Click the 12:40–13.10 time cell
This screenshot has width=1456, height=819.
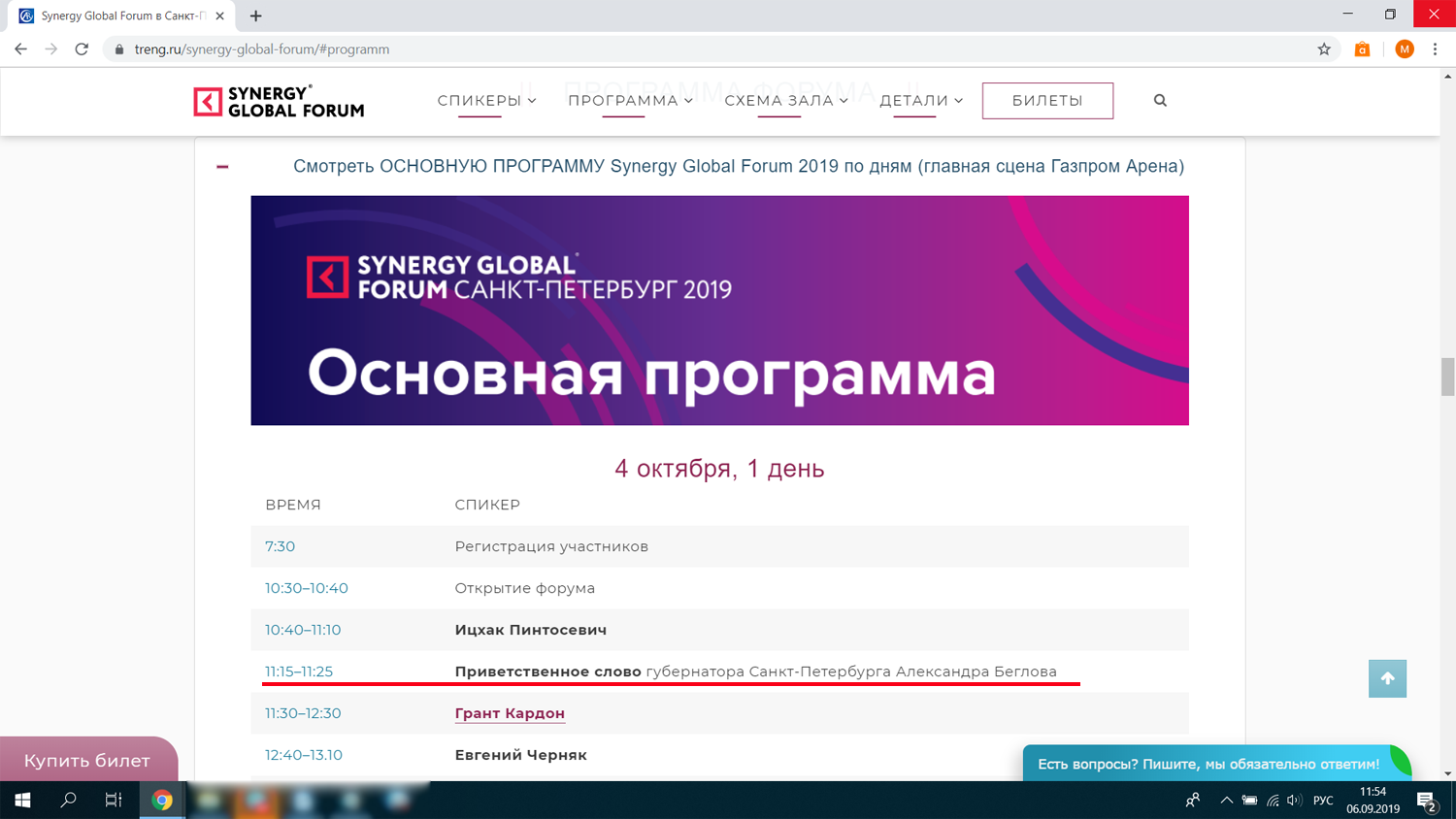point(304,755)
